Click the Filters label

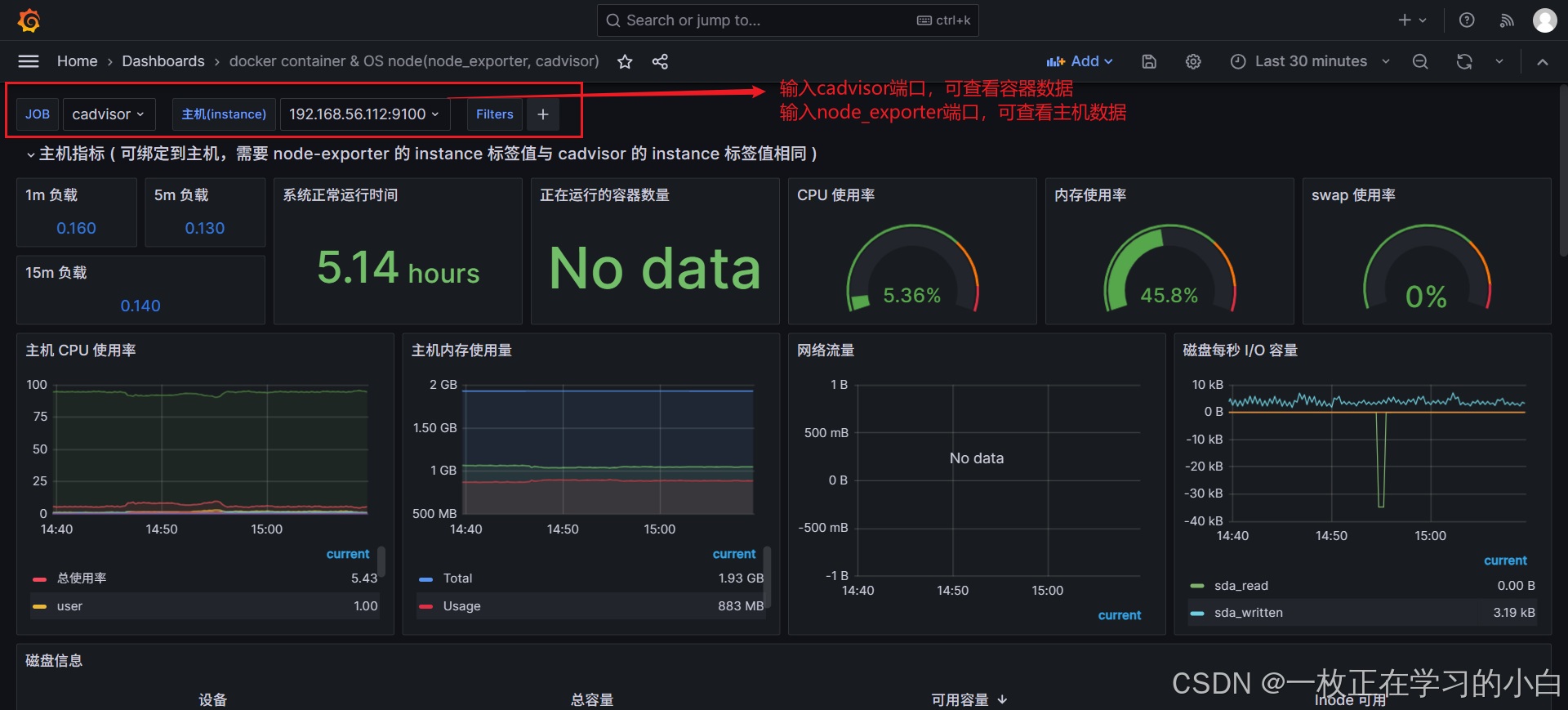[x=495, y=114]
